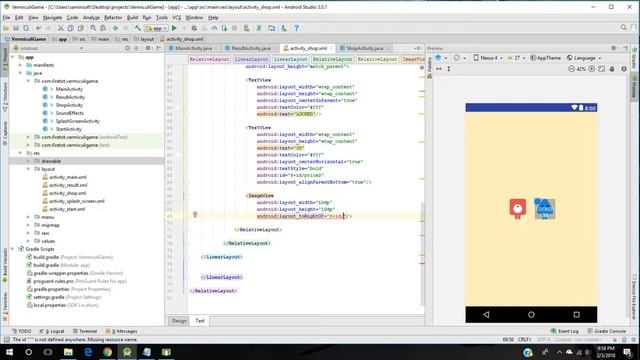The height and width of the screenshot is (360, 640).
Task: Click the SDK Manager icon in toolbar
Action: pyautogui.click(x=284, y=28)
